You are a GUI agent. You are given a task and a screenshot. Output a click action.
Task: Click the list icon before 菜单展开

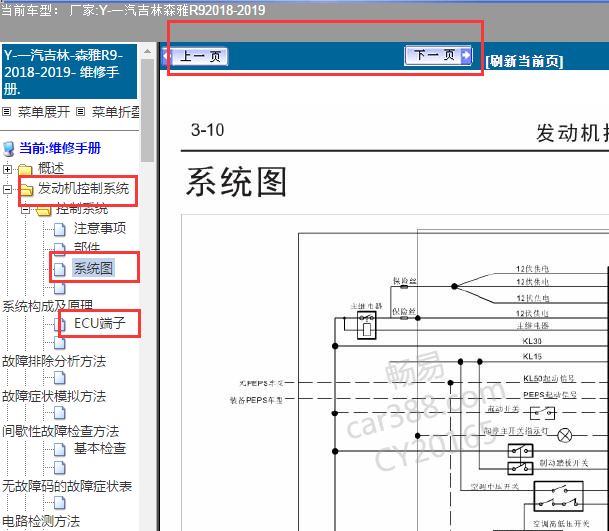pyautogui.click(x=7, y=112)
